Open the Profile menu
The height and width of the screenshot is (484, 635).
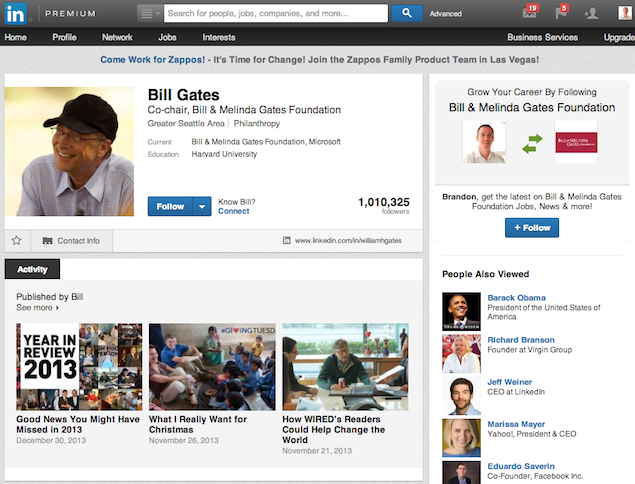pos(64,37)
